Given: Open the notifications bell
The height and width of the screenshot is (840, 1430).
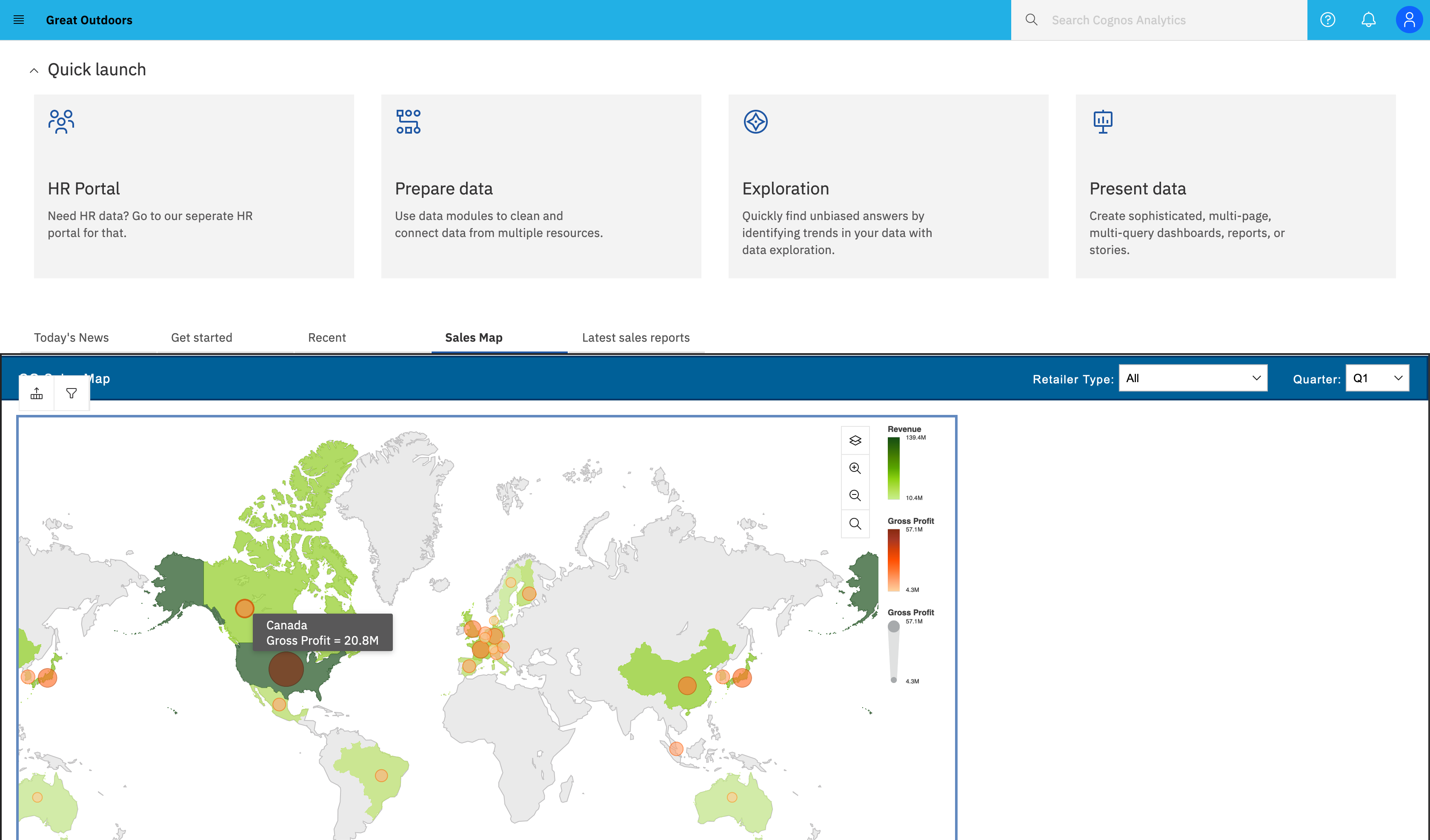Looking at the screenshot, I should point(1368,19).
